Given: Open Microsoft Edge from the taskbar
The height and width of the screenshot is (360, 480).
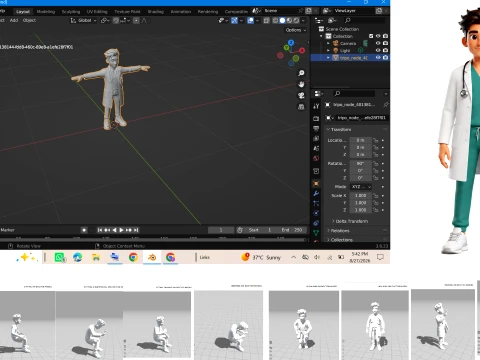Looking at the screenshot, I should [x=78, y=257].
